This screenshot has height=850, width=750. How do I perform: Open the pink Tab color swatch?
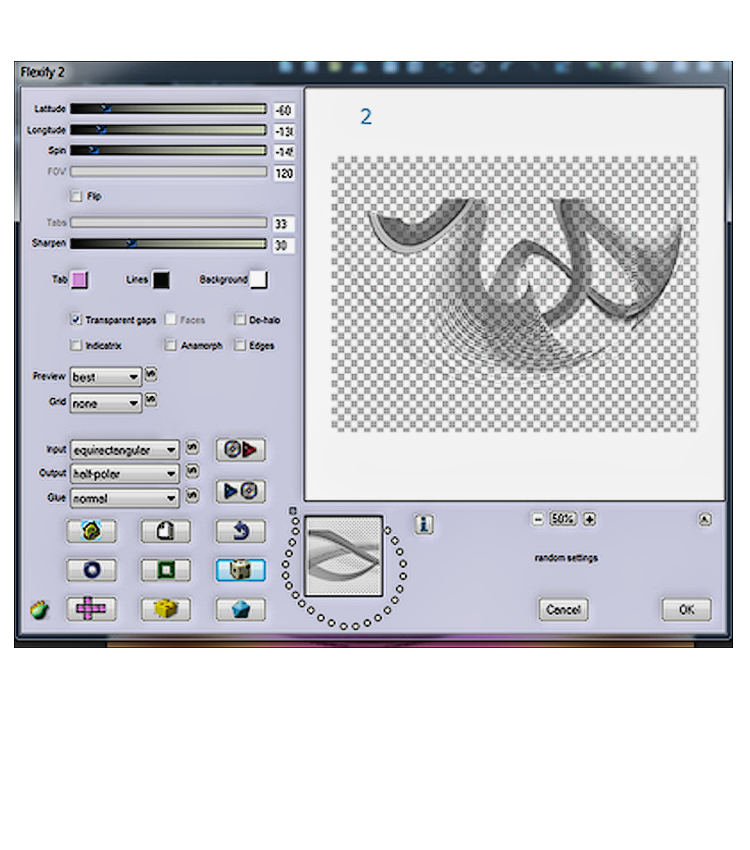(x=79, y=280)
